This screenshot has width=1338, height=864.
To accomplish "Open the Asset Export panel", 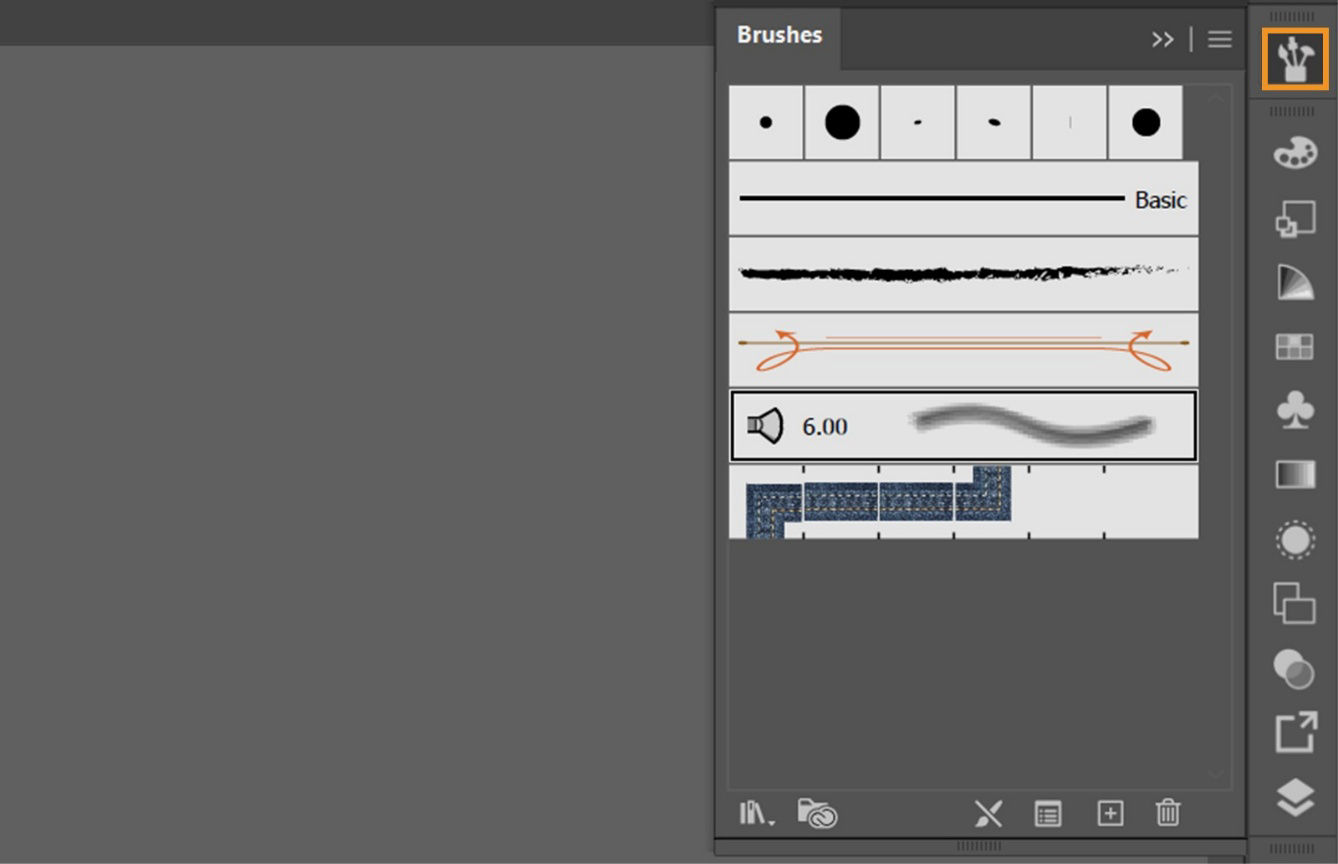I will tap(1294, 731).
